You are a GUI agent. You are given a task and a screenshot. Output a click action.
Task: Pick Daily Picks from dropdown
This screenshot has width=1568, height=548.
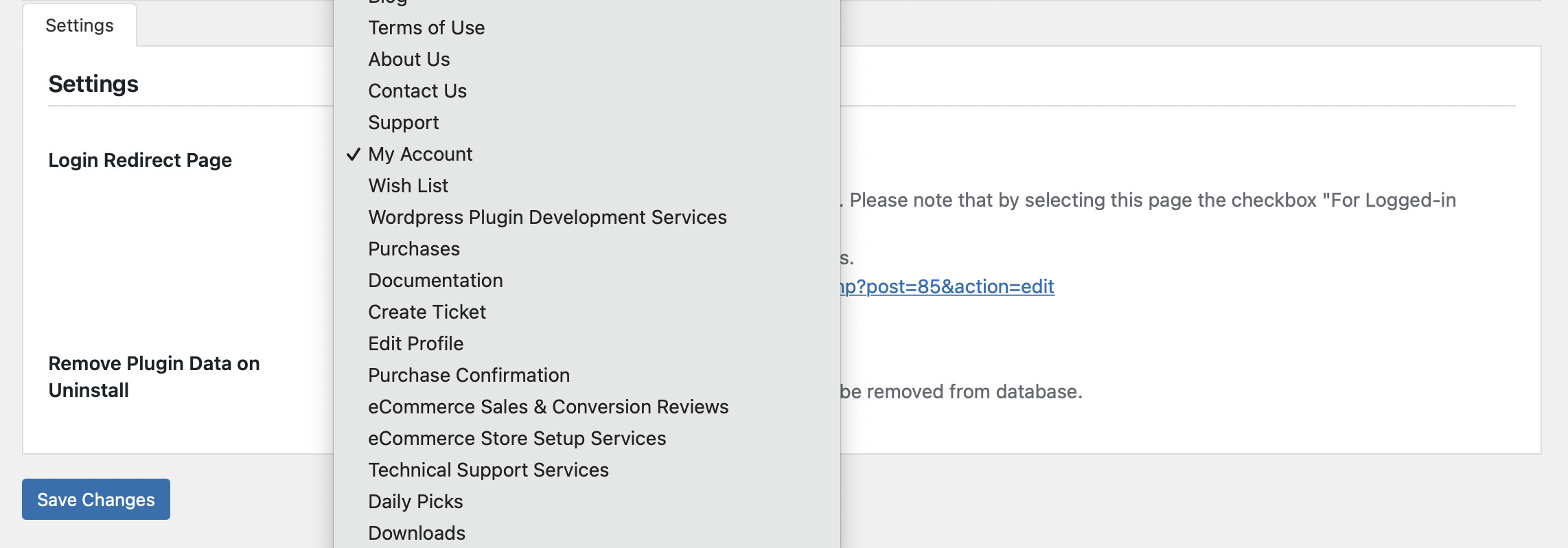(x=587, y=501)
